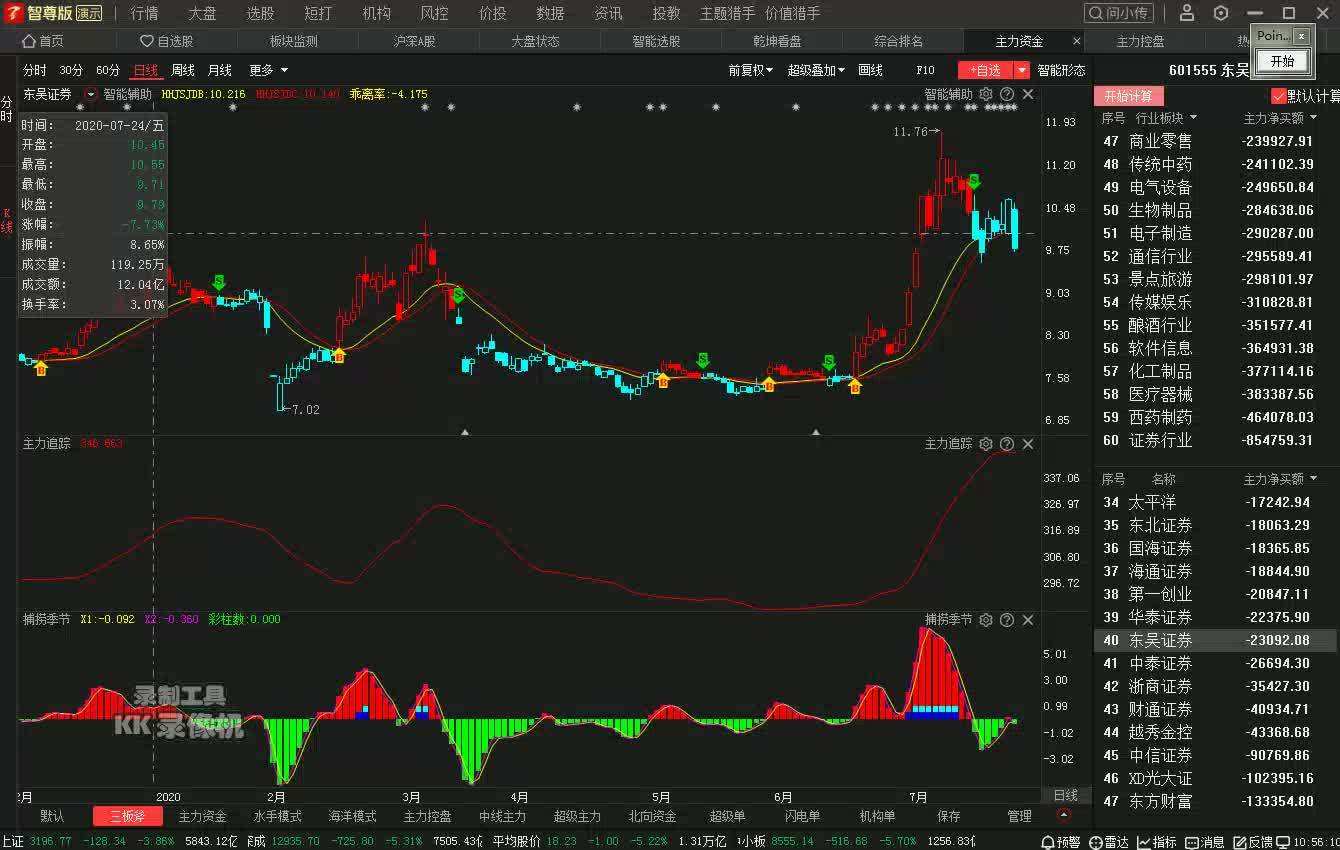This screenshot has width=1340, height=850.
Task: Close the 智能辅助 main chart panel
Action: 1028,94
